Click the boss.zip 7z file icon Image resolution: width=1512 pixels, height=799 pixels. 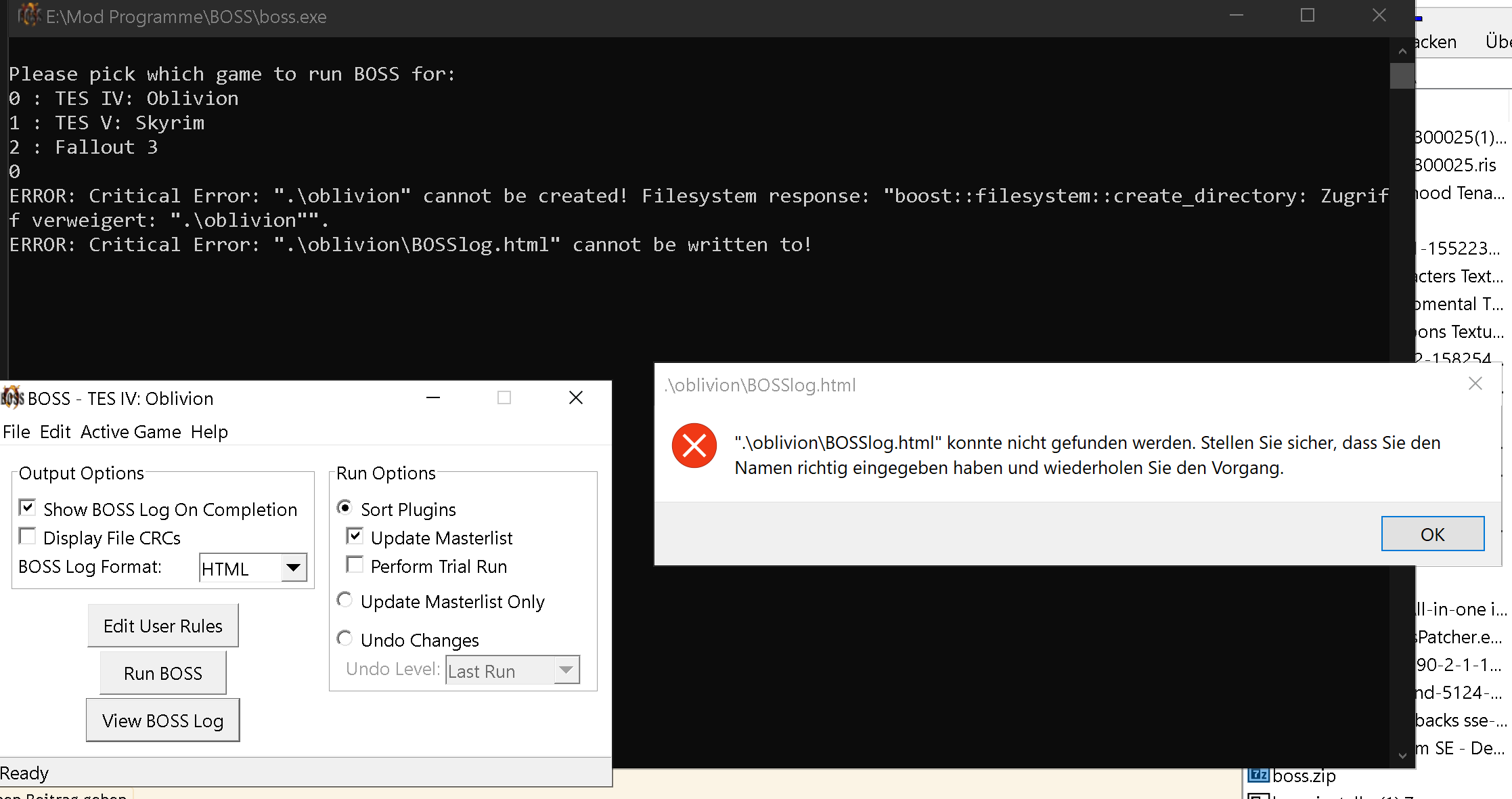click(1258, 775)
